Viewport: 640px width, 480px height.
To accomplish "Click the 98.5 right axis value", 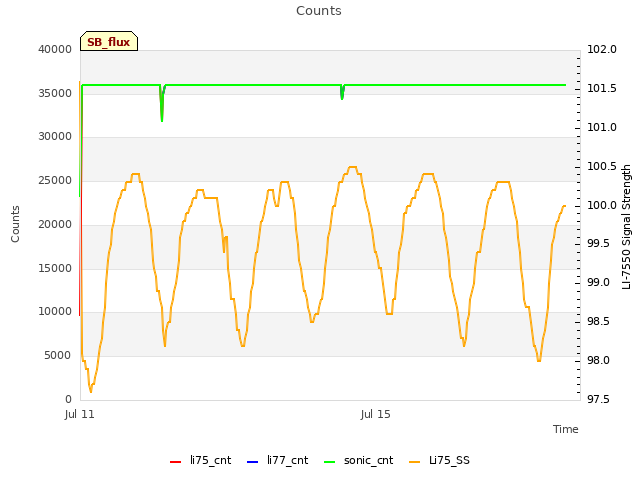I will 598,322.
